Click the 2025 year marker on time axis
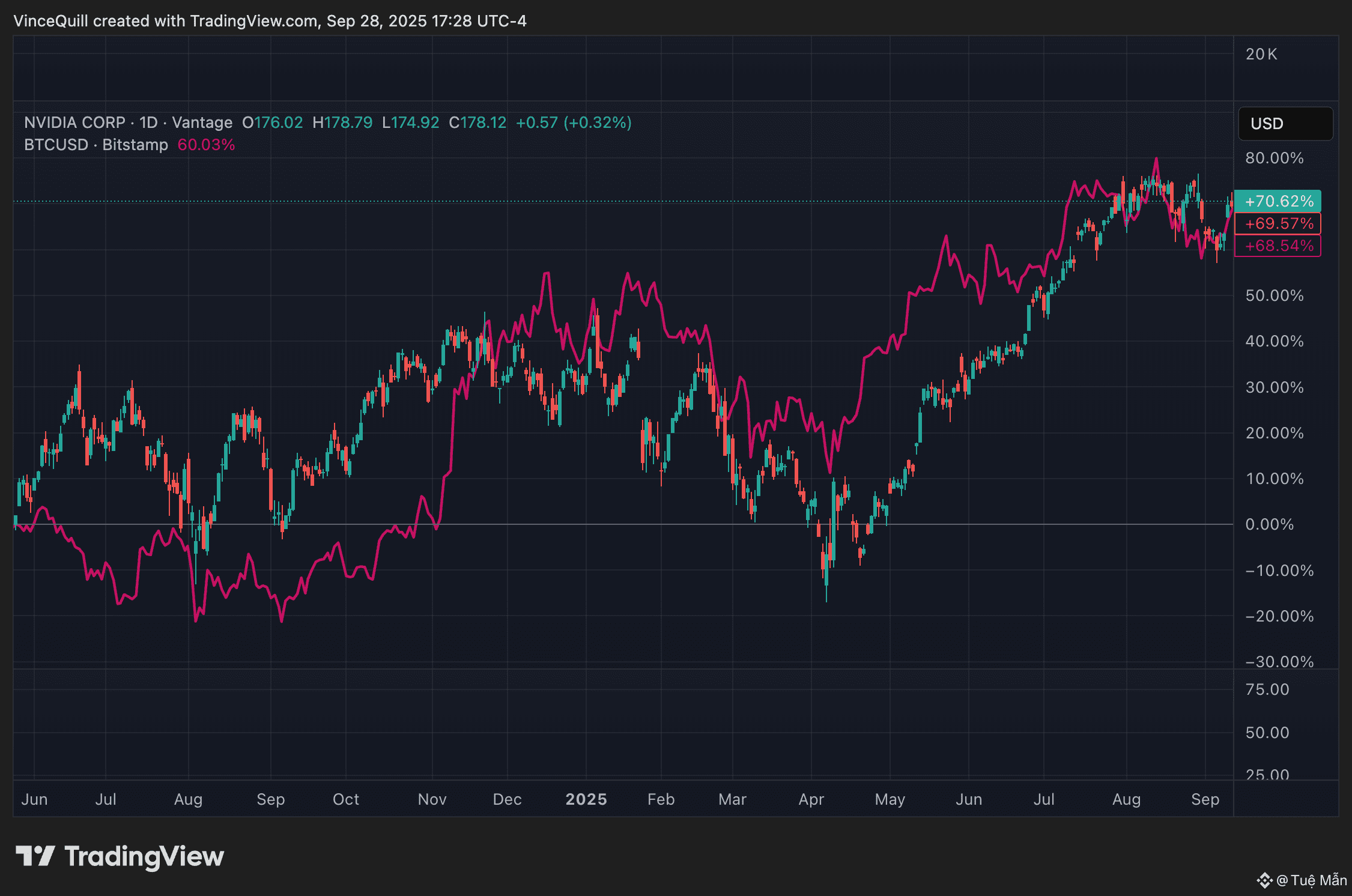 pos(586,799)
